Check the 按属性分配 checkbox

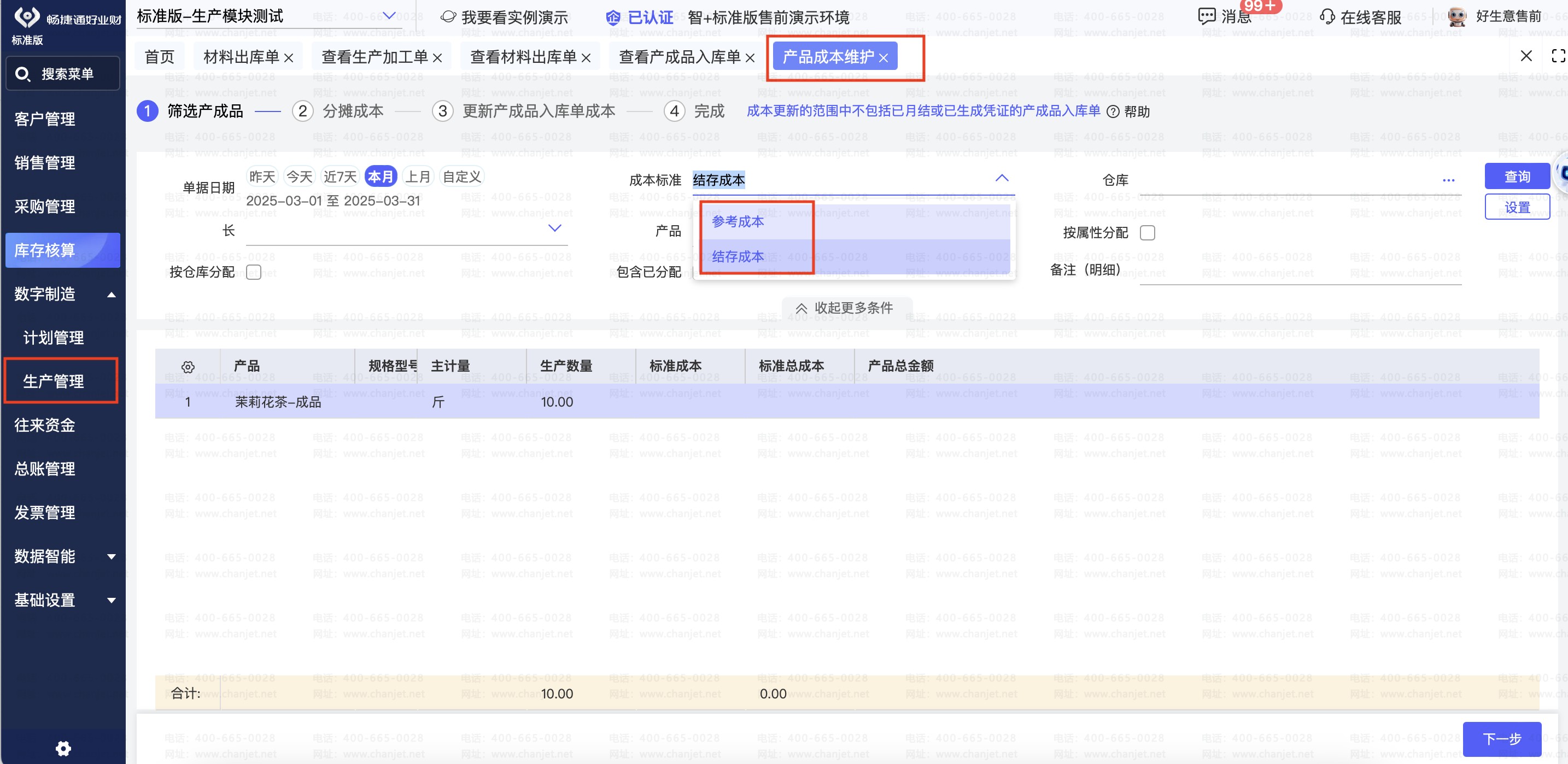point(1148,233)
